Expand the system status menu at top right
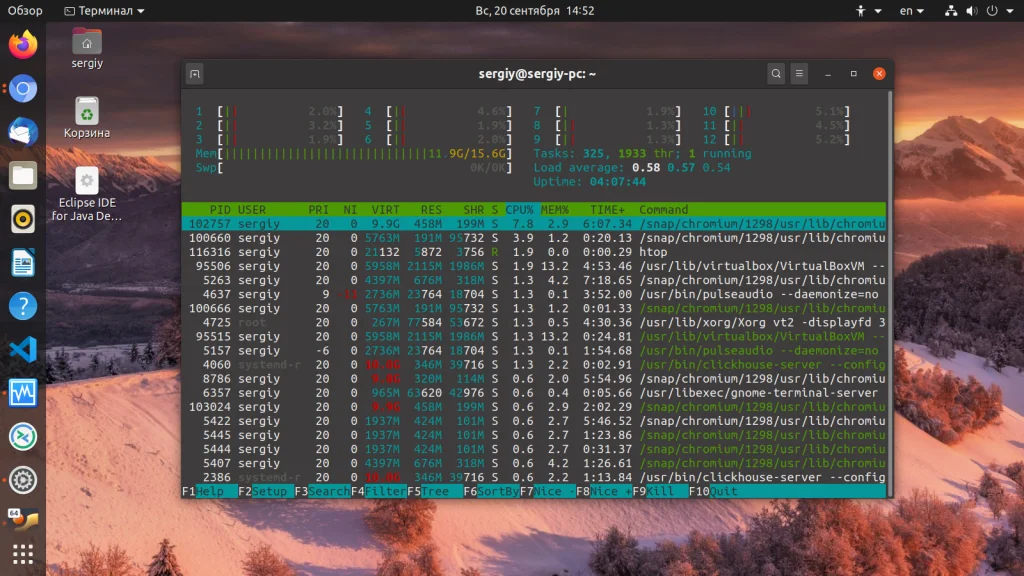This screenshot has width=1024, height=576. (980, 11)
